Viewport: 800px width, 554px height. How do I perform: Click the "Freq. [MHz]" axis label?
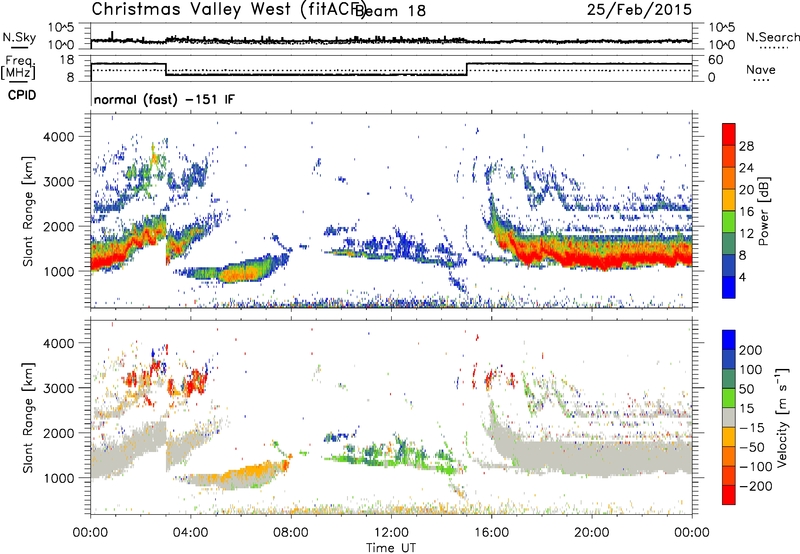(18, 67)
